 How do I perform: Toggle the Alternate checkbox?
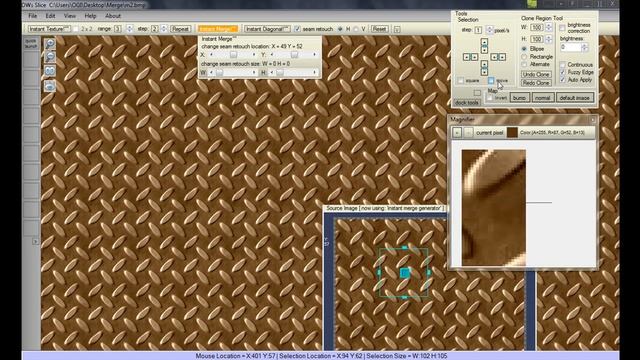coord(524,64)
